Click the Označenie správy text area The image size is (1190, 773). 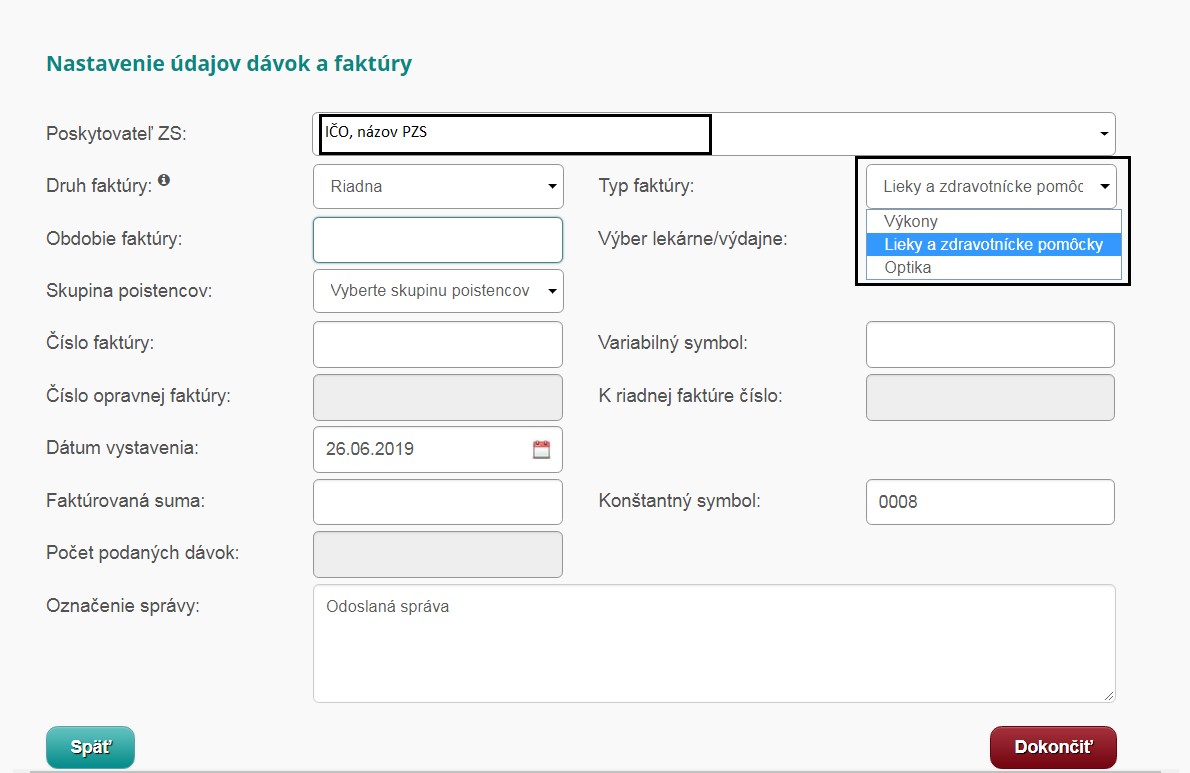coord(714,643)
